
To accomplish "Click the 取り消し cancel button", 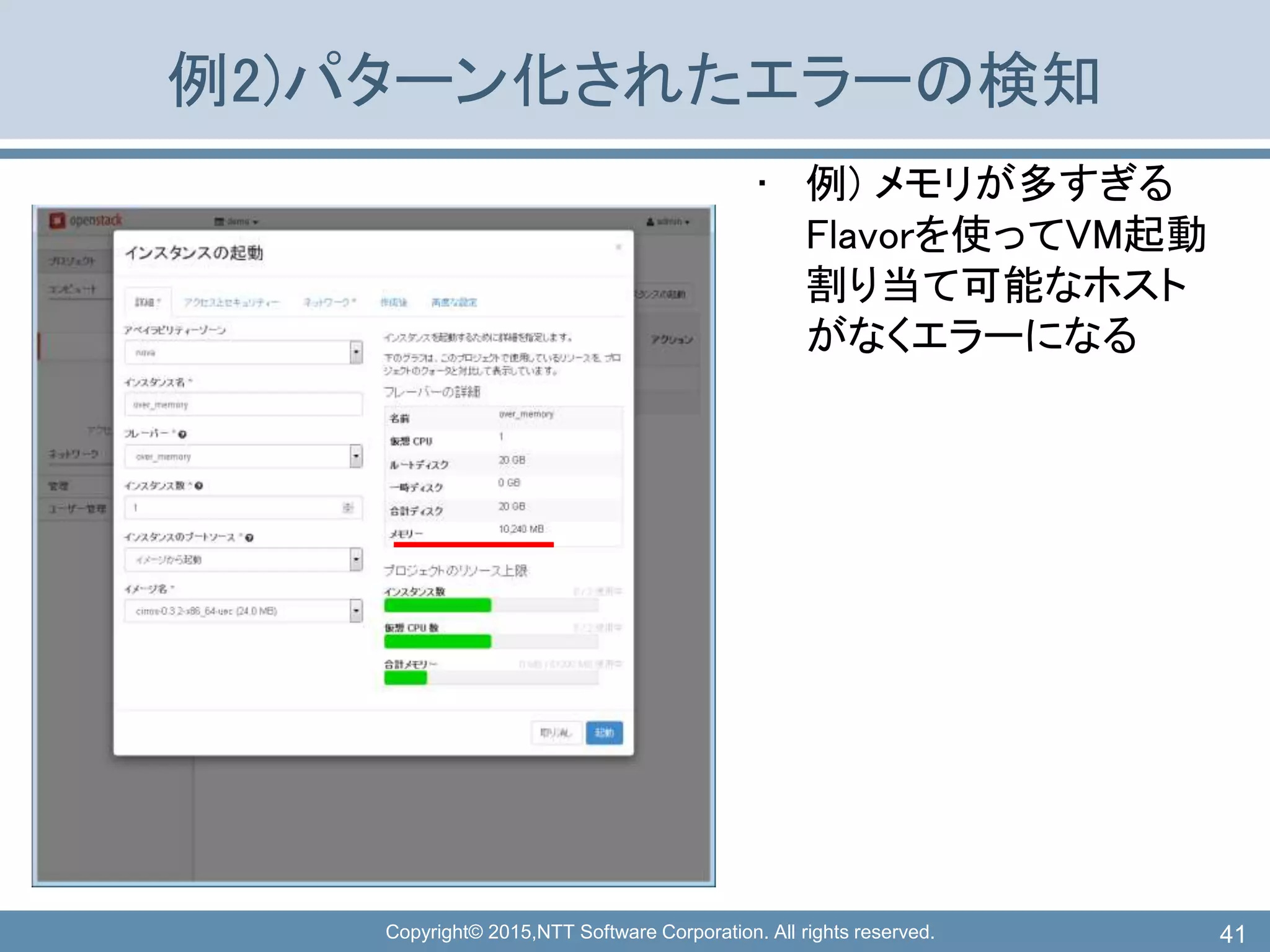I will pos(556,733).
